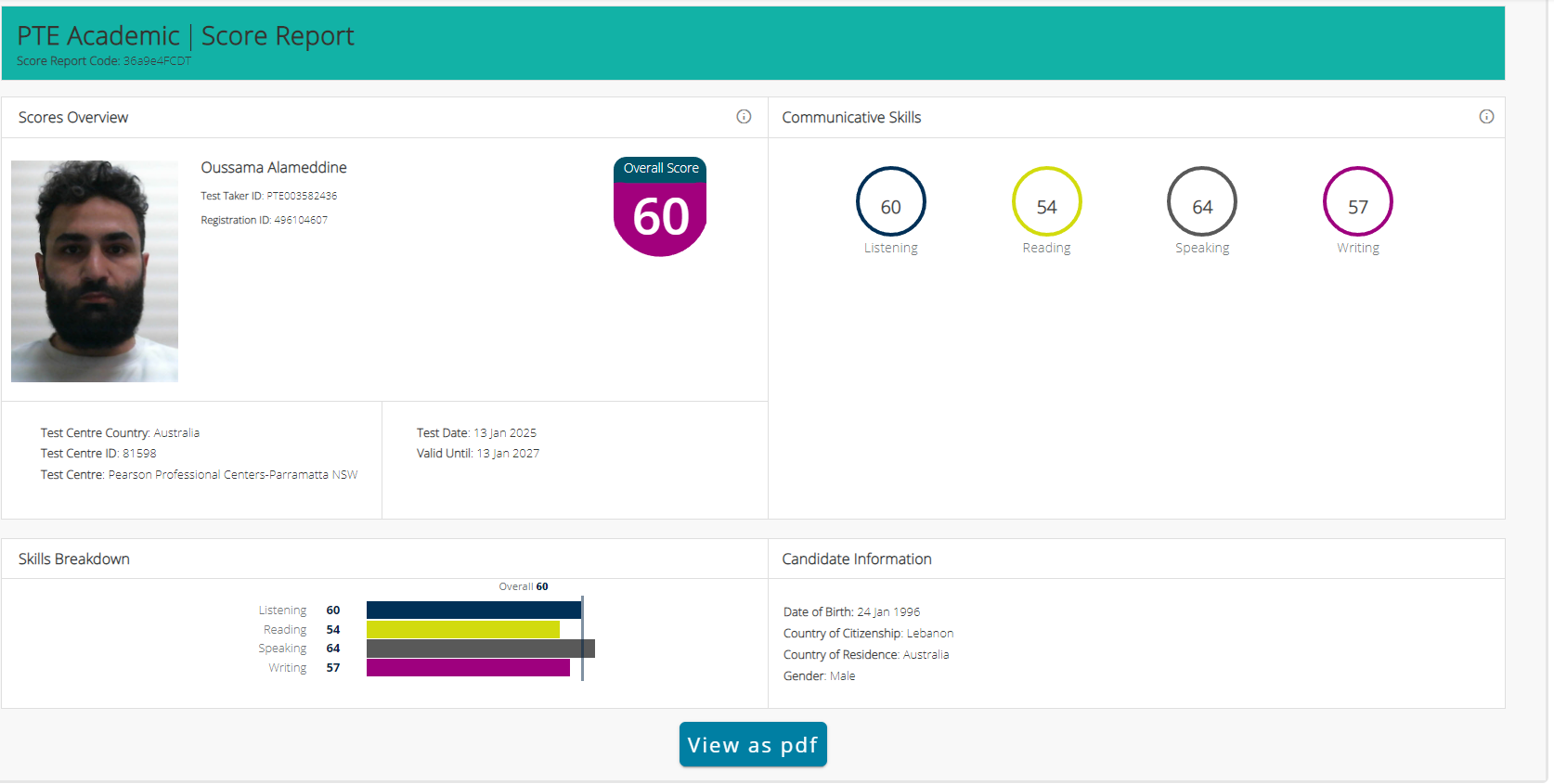Click the magenta Writing bar

(x=468, y=668)
